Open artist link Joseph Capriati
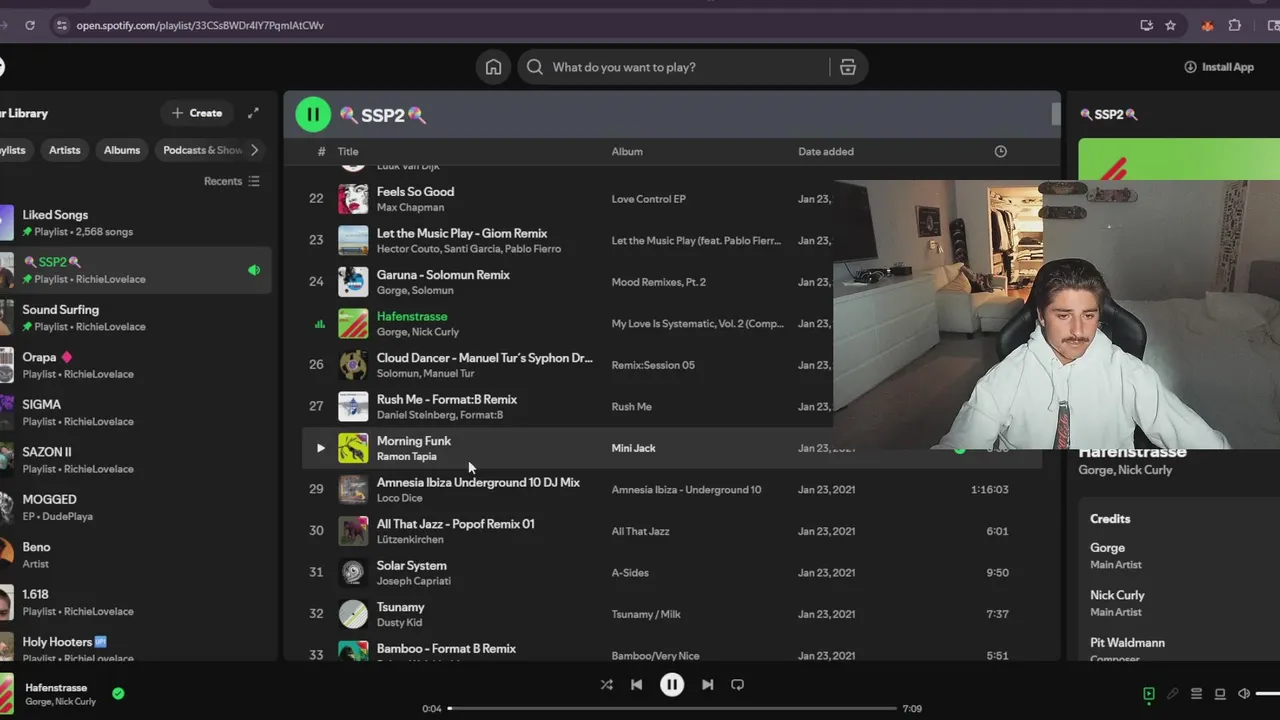Viewport: 1280px width, 720px height. (x=414, y=581)
